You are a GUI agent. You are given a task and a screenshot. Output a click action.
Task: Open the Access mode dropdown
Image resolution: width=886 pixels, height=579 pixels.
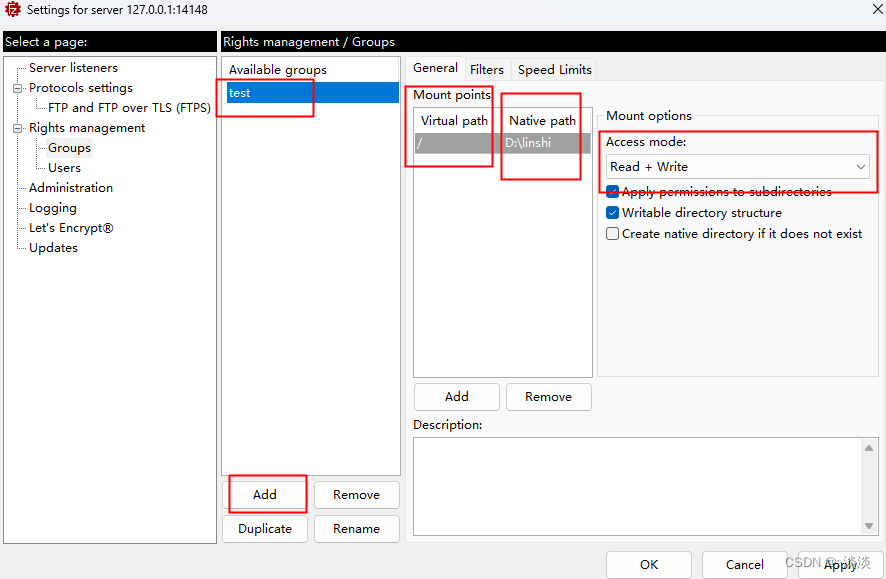(x=860, y=166)
